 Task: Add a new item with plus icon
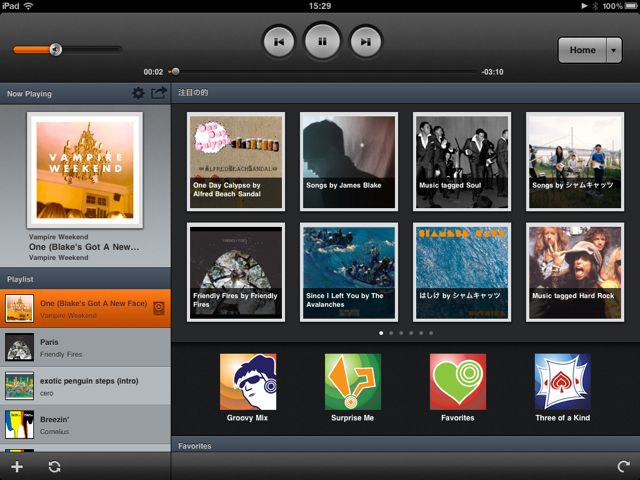17,467
